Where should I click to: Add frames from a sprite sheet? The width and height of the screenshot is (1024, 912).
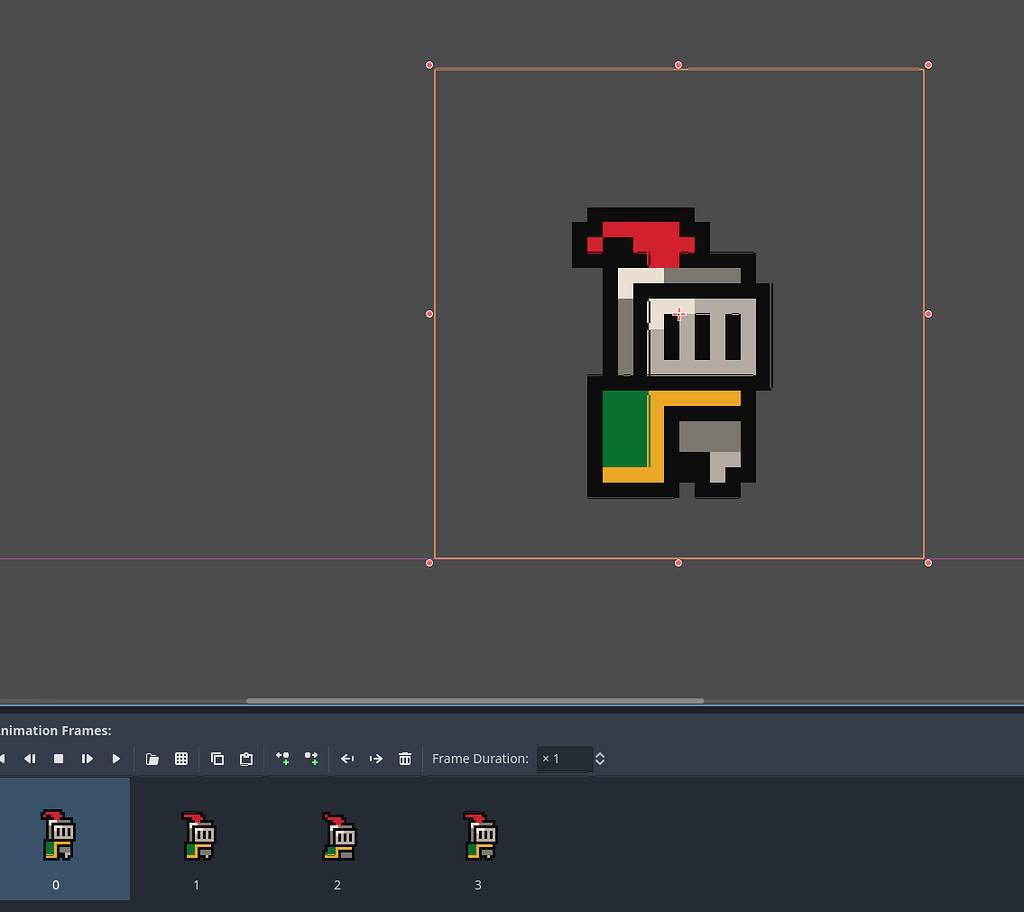181,759
